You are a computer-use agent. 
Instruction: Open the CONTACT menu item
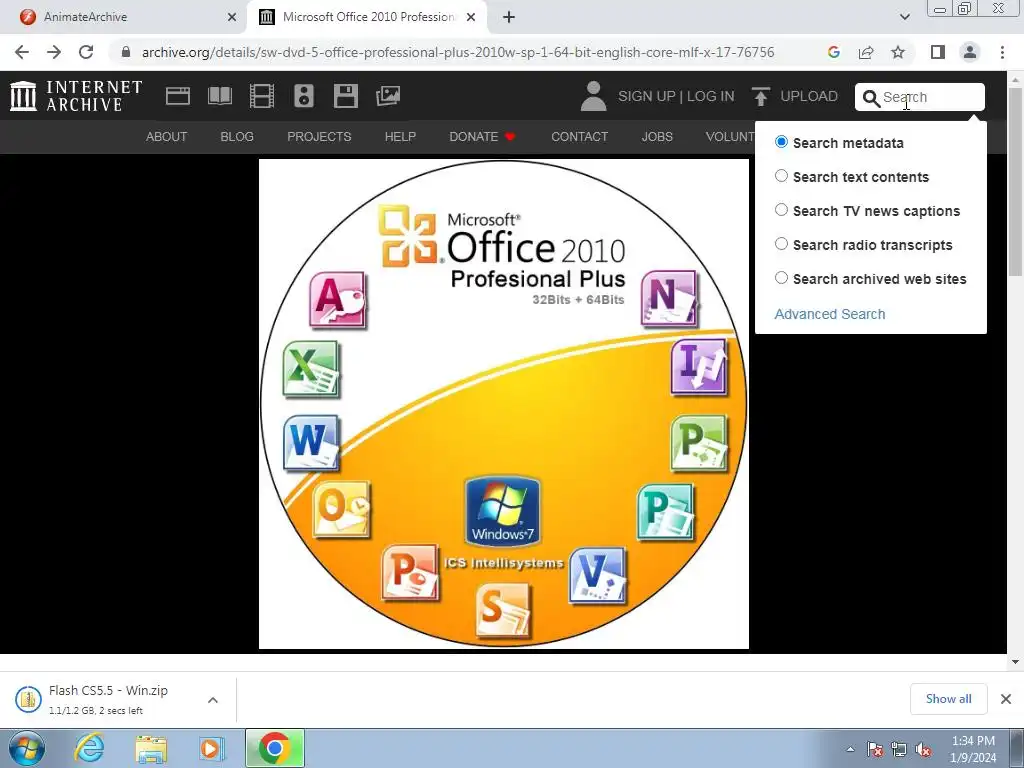(579, 136)
